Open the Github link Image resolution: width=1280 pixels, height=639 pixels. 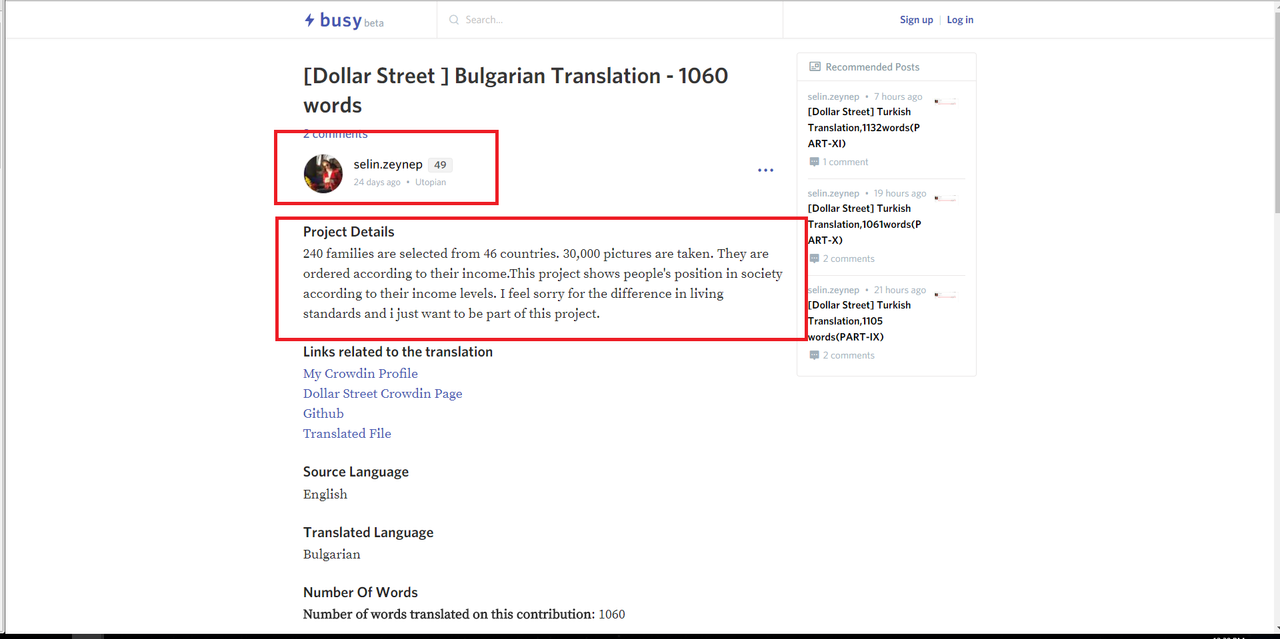323,414
